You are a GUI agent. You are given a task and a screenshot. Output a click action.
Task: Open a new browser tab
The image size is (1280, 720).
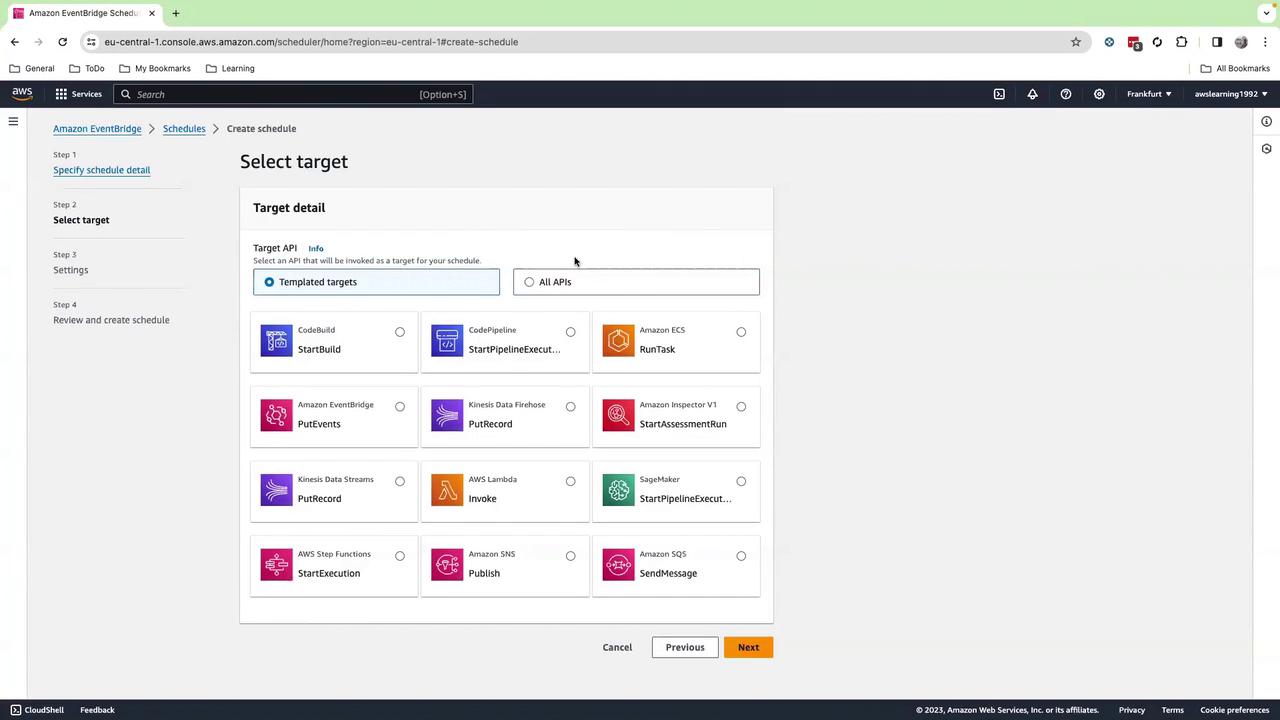tap(176, 13)
